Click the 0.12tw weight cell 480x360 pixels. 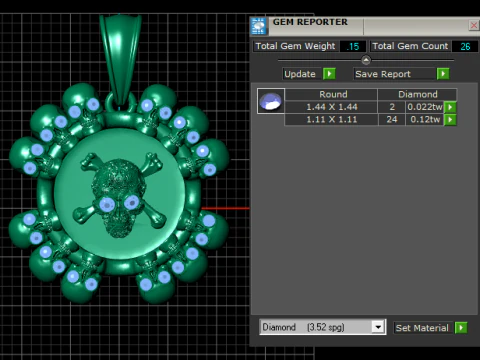[425, 120]
